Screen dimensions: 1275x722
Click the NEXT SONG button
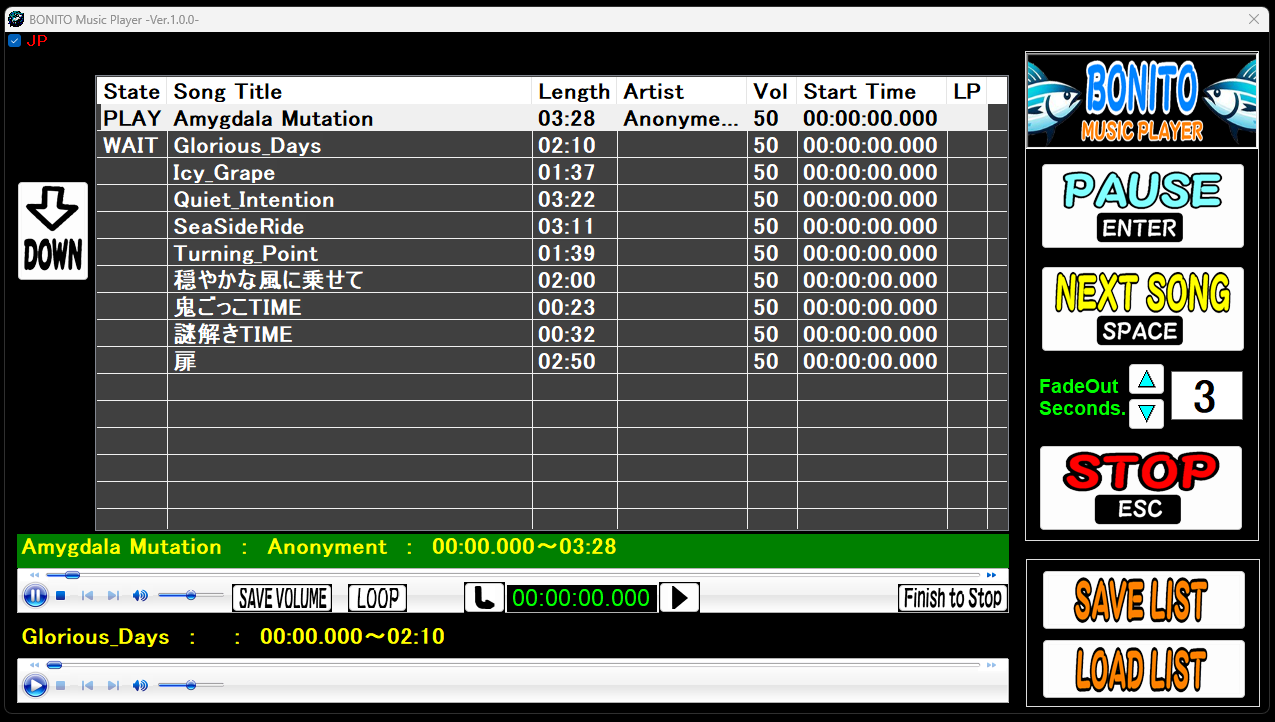(1143, 309)
